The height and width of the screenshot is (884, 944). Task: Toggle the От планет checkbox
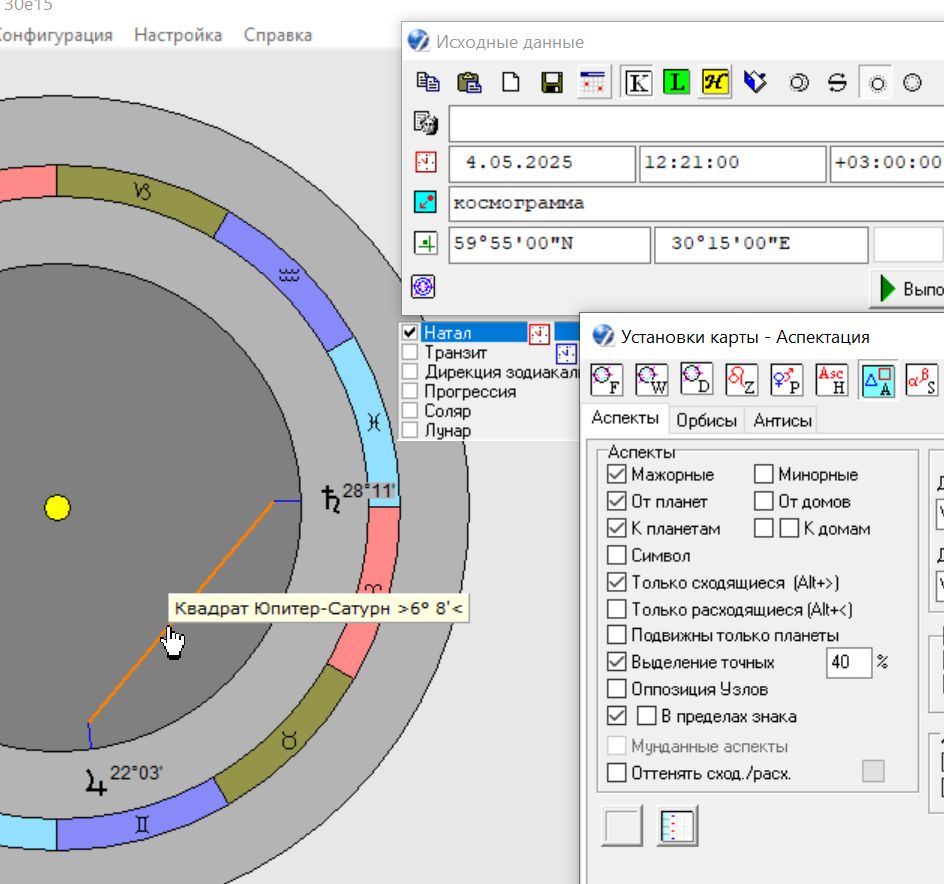tap(616, 501)
